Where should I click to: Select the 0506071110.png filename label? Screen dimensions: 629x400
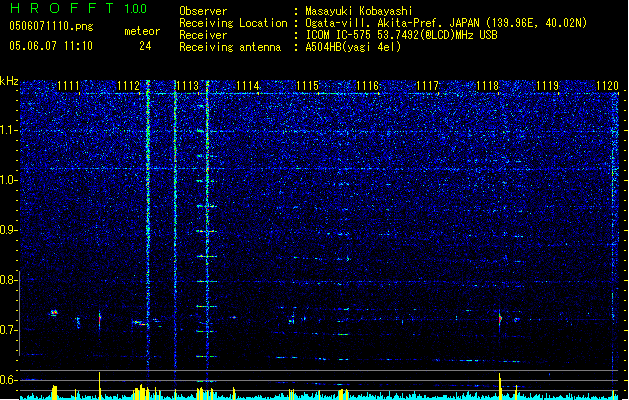(x=51, y=27)
